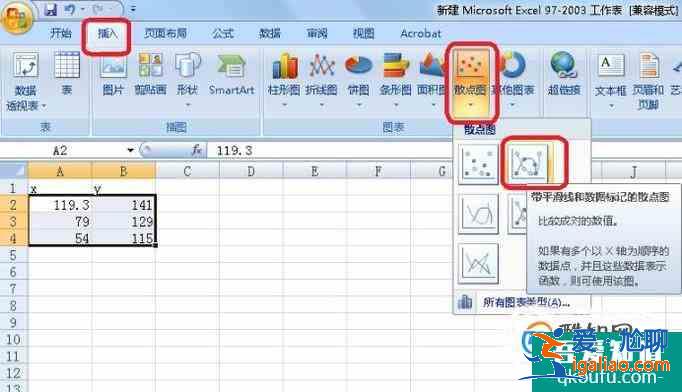Open the Name Box dropdown arrow
This screenshot has width=682, height=392.
(x=130, y=151)
